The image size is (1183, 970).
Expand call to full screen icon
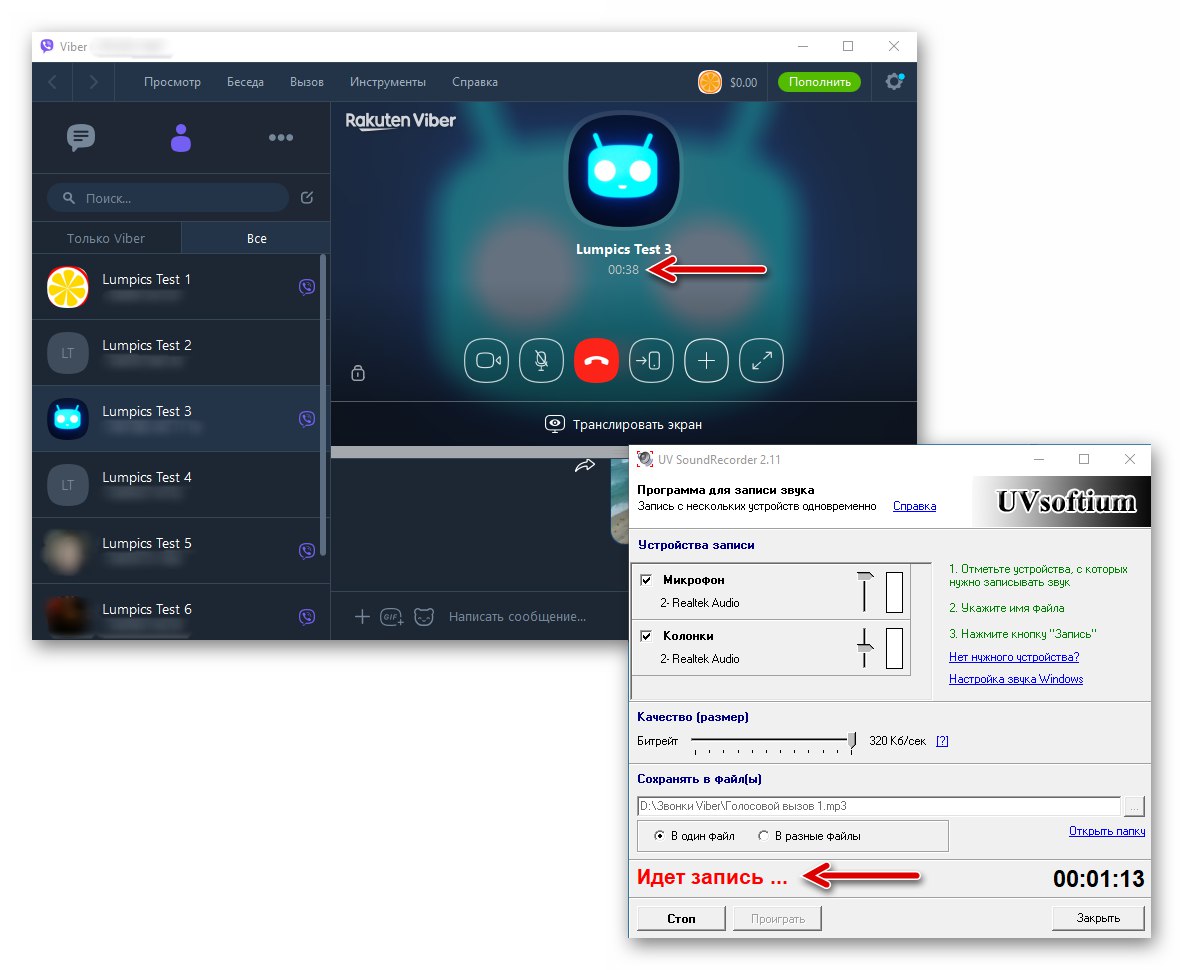pos(761,361)
